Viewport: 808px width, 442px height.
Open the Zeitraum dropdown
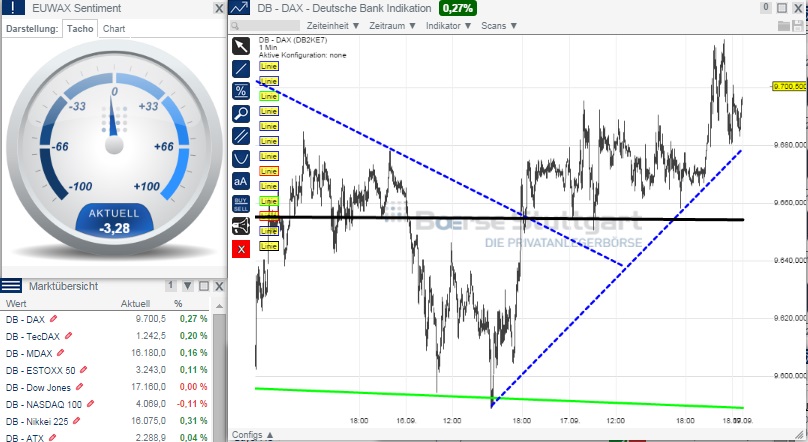[x=392, y=26]
